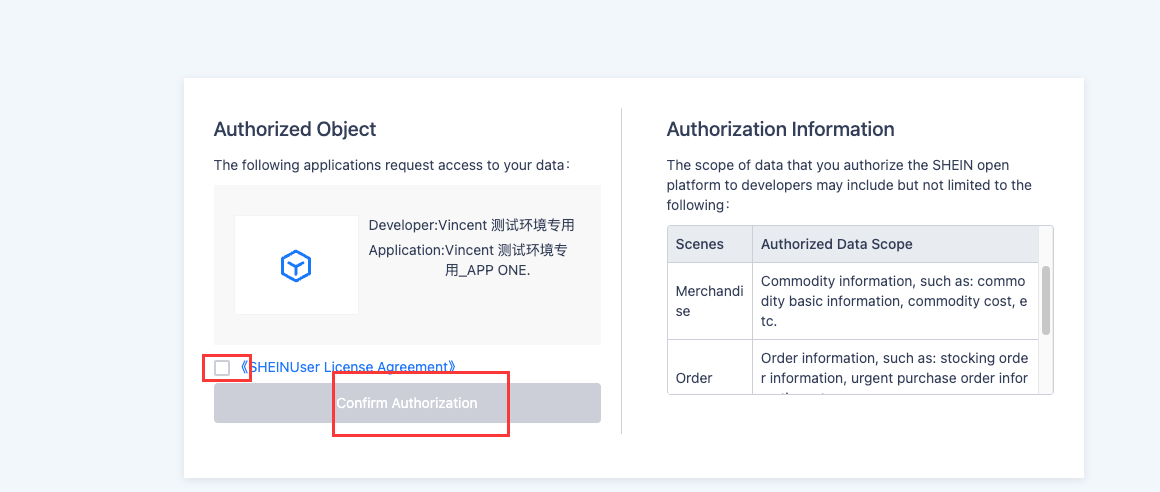Image resolution: width=1160 pixels, height=492 pixels.
Task: Tick the SHEIN User License Agreement checkbox
Action: pos(222,368)
